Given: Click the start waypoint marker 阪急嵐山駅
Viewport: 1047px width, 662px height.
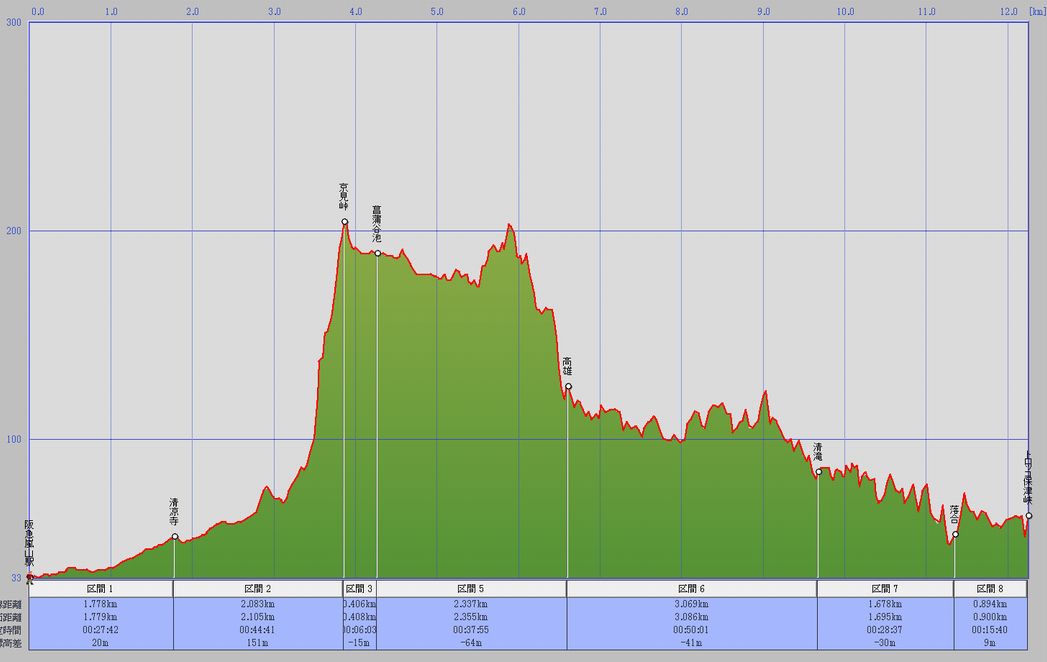Looking at the screenshot, I should [30, 576].
